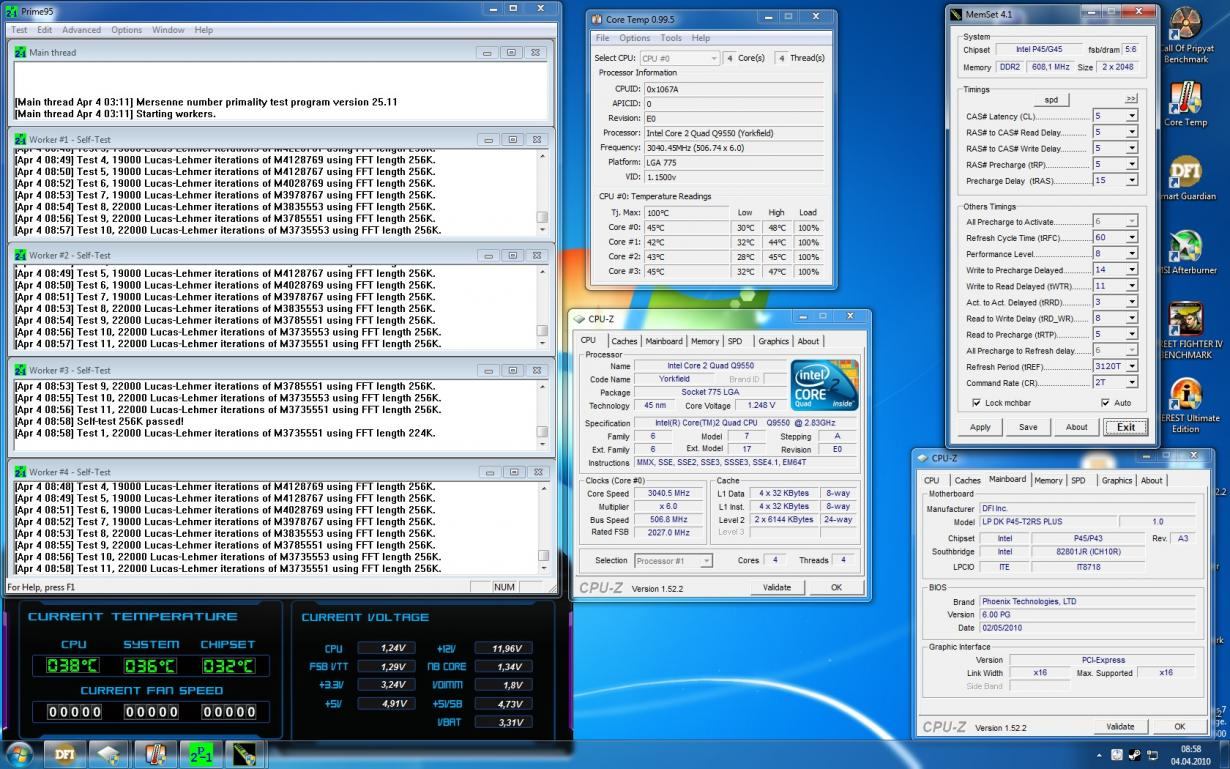Image resolution: width=1230 pixels, height=769 pixels.
Task: Open Call Of Pripyat Benchmark desktop icon
Action: [x=1185, y=34]
